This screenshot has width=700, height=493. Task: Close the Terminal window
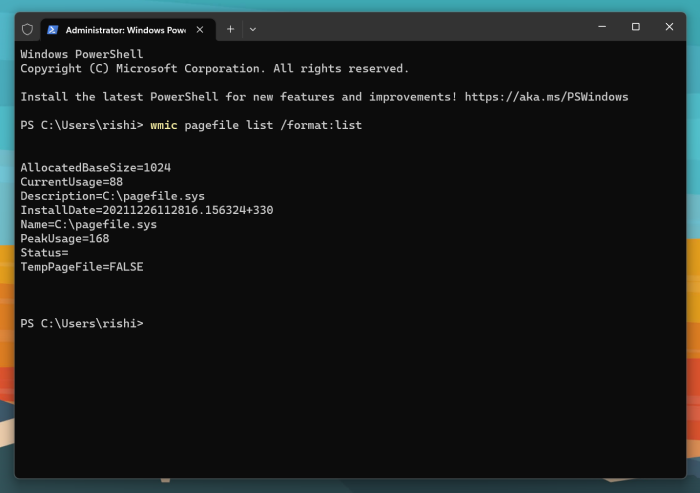669,27
